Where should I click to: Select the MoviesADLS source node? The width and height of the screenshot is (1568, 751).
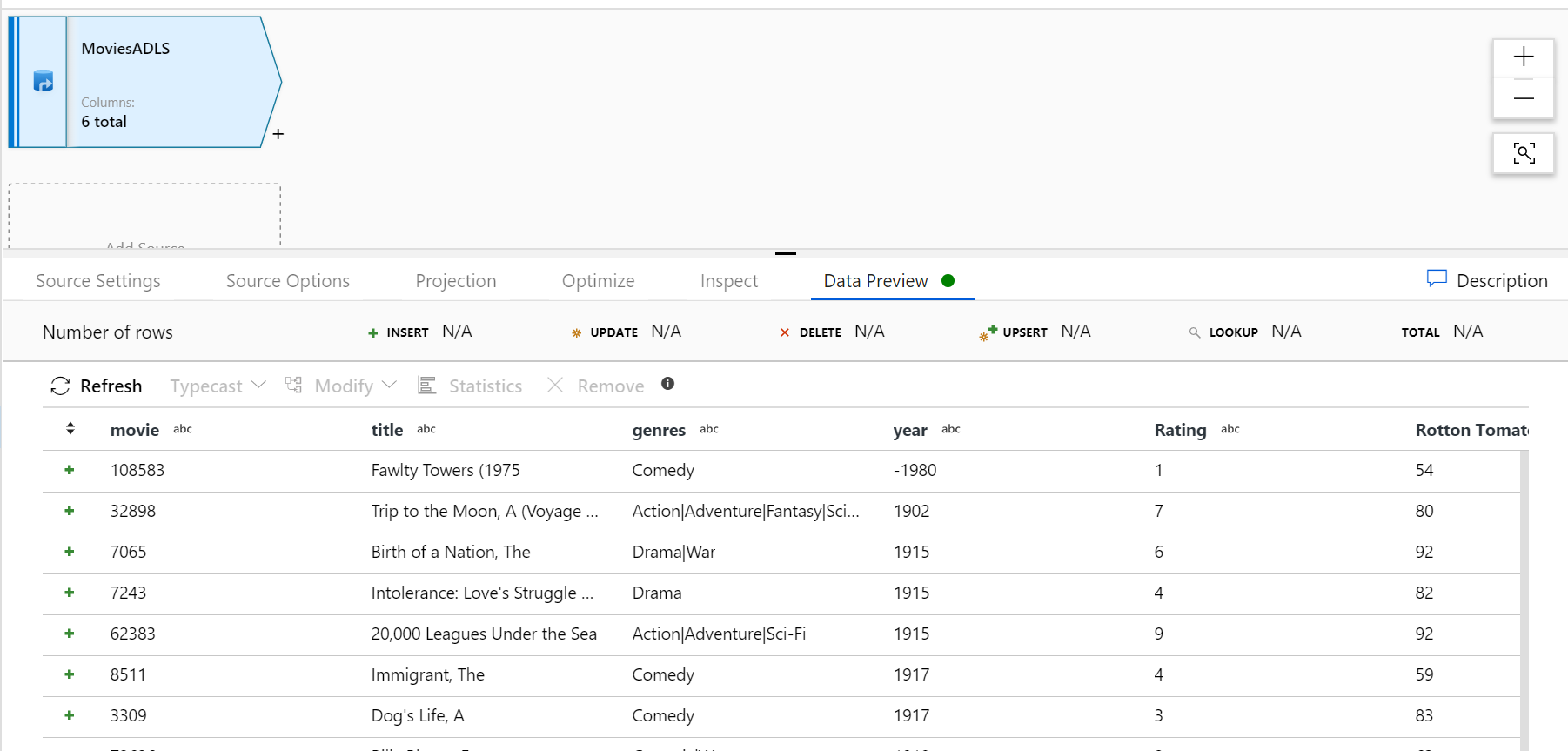[x=144, y=82]
